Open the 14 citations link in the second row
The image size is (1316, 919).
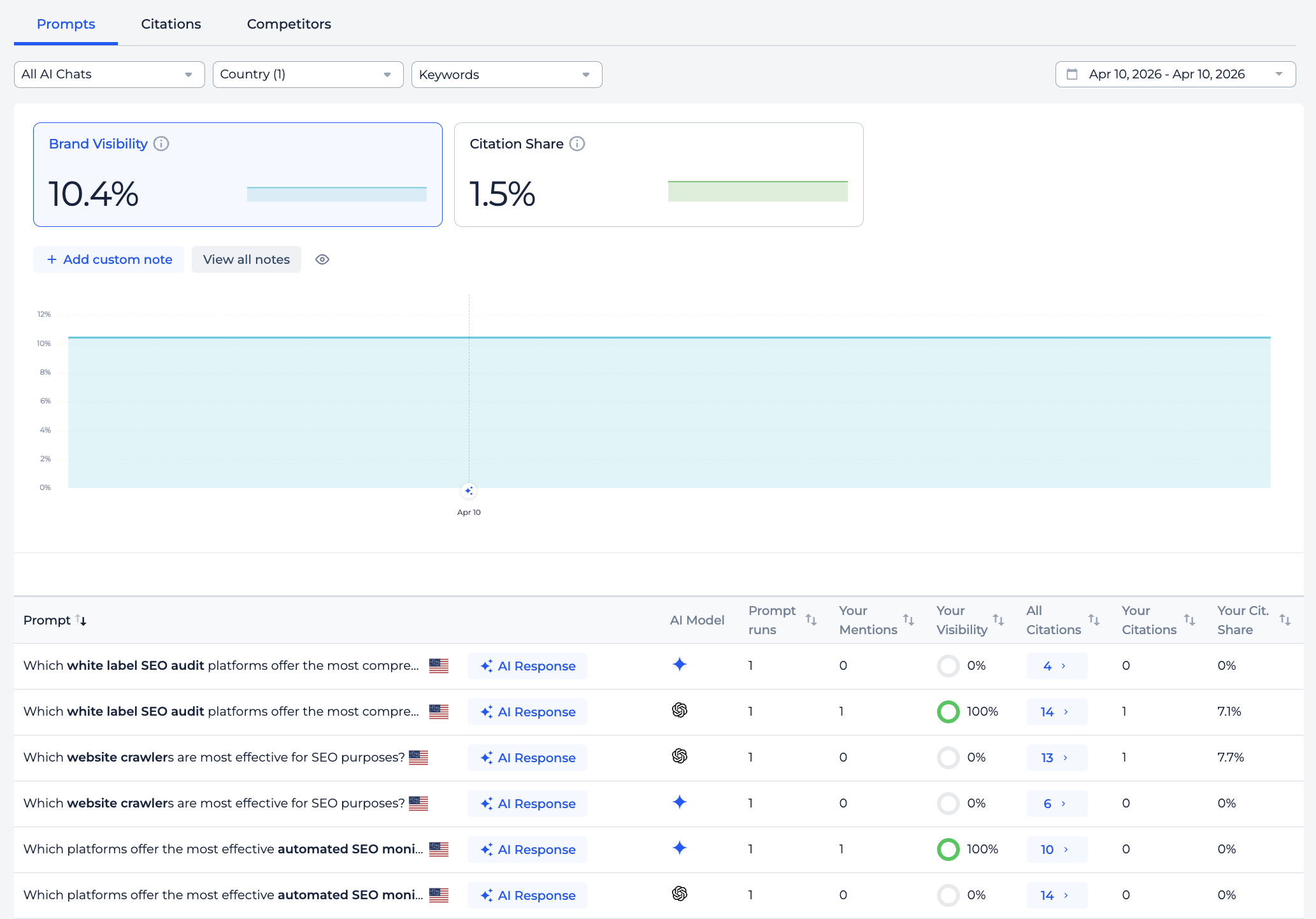click(1055, 712)
